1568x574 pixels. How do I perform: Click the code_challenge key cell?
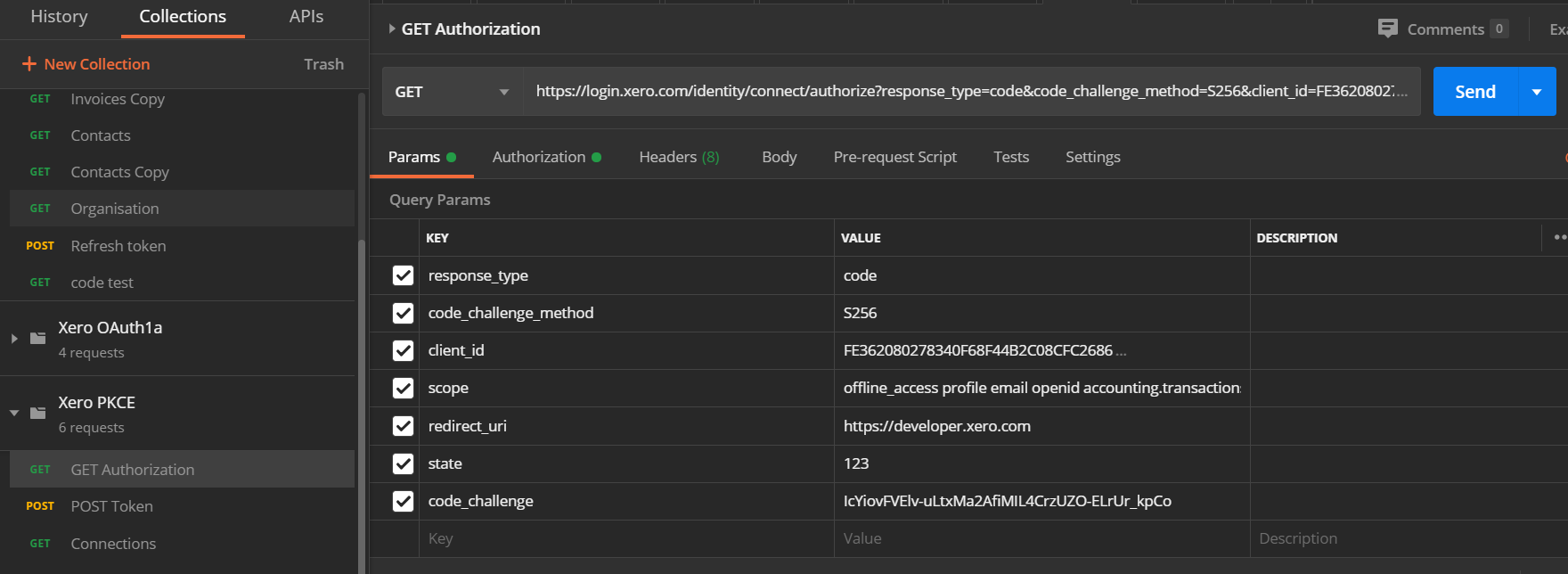tap(626, 501)
